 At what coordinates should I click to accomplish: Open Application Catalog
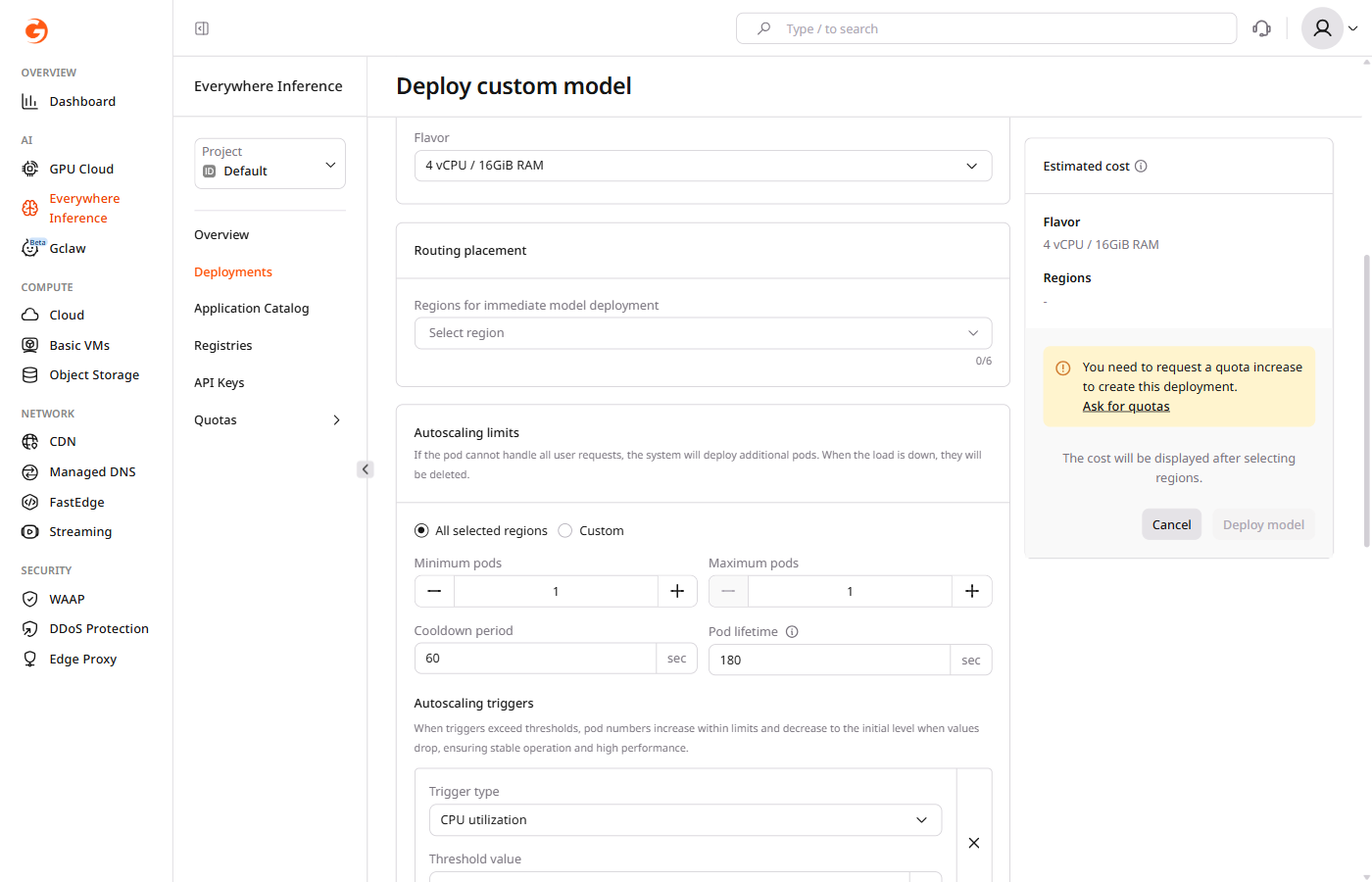click(252, 308)
